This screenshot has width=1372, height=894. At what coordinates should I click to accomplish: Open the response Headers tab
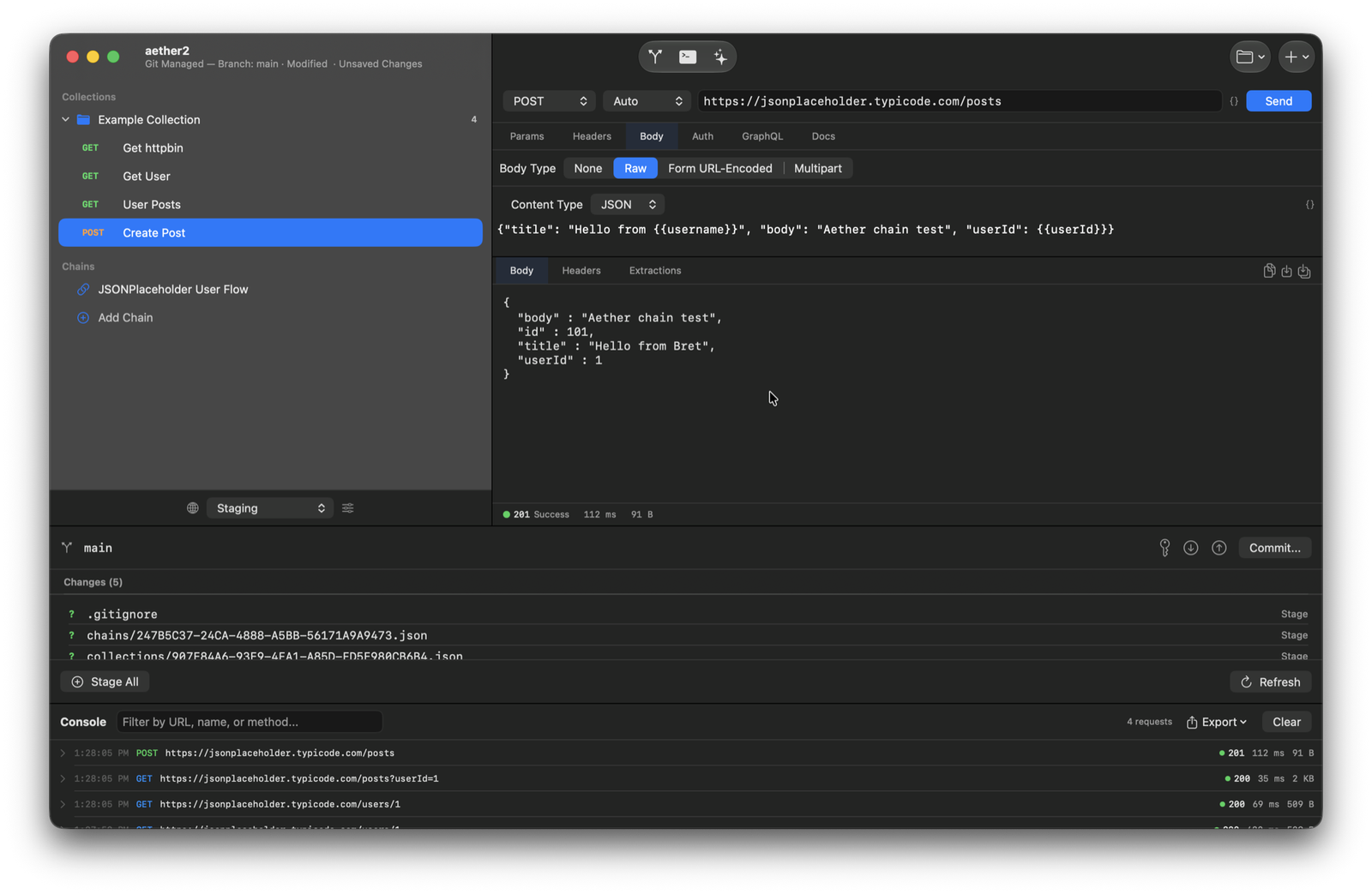[581, 271]
